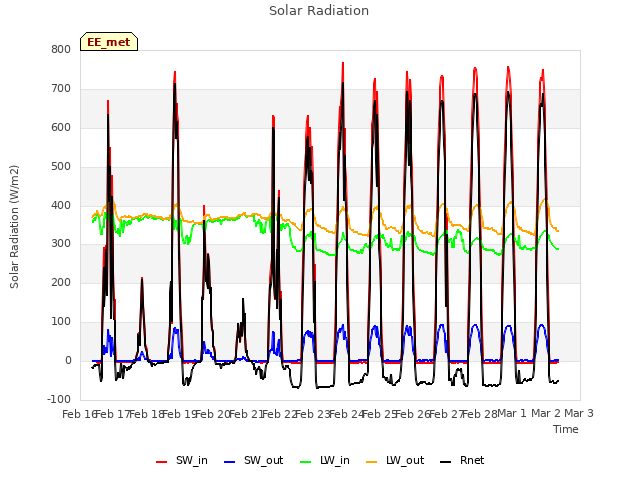This screenshot has width=640, height=480.
Task: Click the 0 y-axis tick label
Action: 68,361
